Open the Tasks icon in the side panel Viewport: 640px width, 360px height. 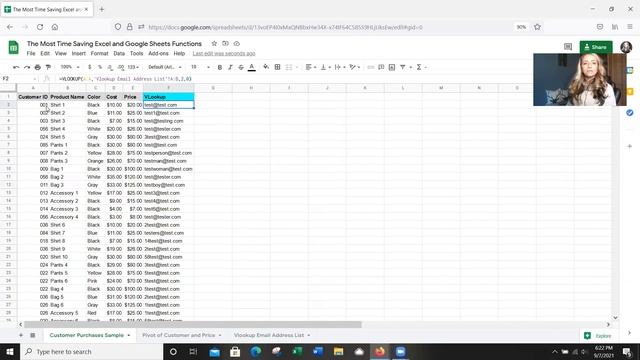tap(630, 113)
